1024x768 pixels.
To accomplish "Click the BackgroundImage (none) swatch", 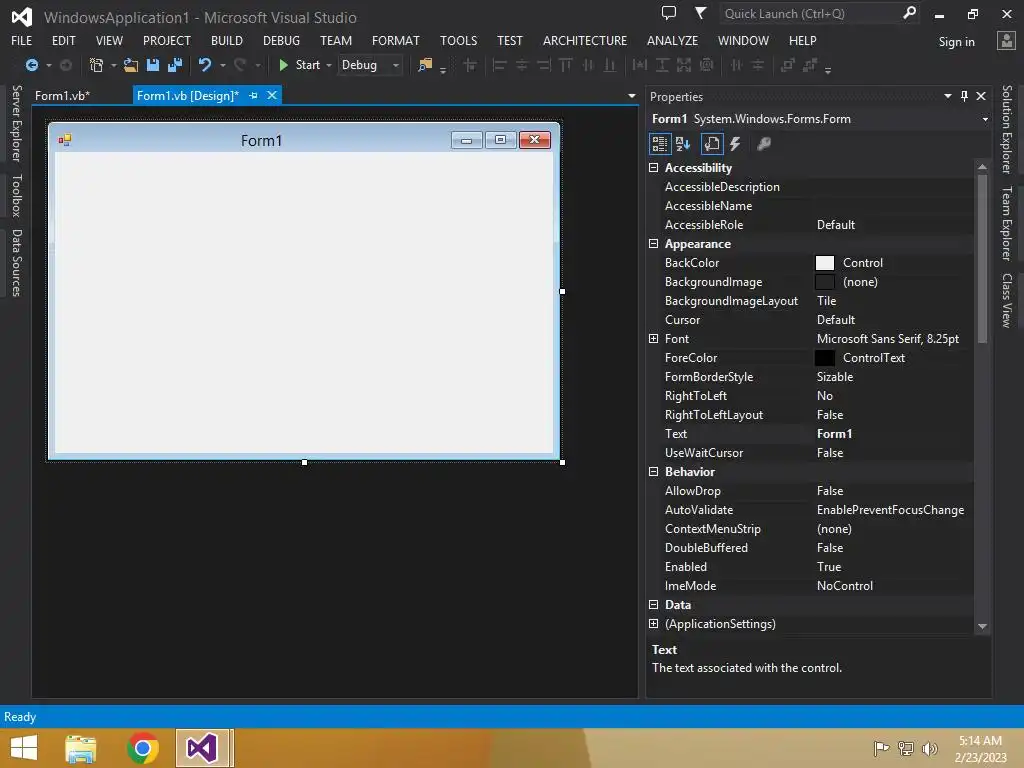I will point(825,282).
